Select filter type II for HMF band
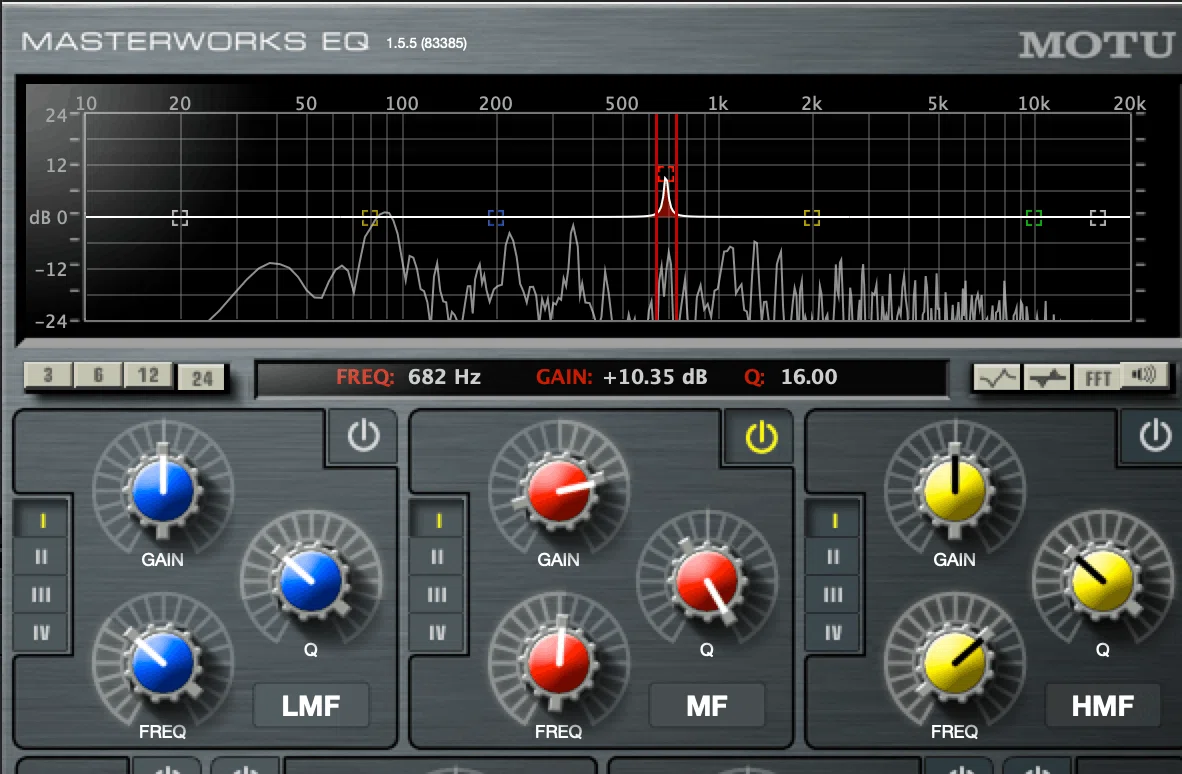Image resolution: width=1182 pixels, height=774 pixels. [834, 557]
